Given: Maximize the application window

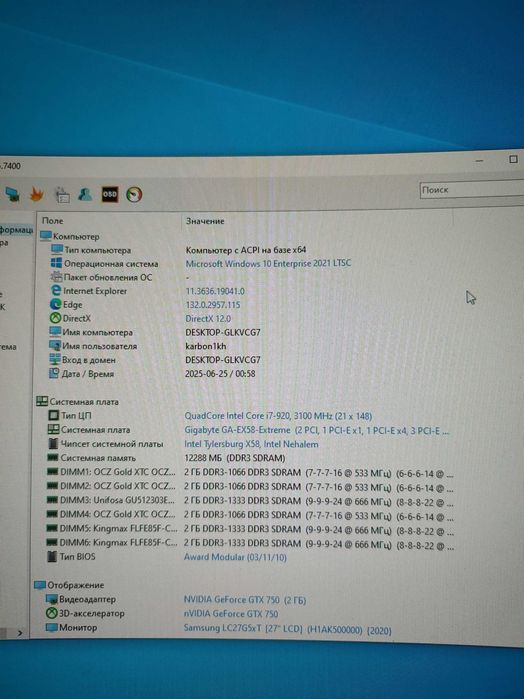Looking at the screenshot, I should click(x=513, y=159).
